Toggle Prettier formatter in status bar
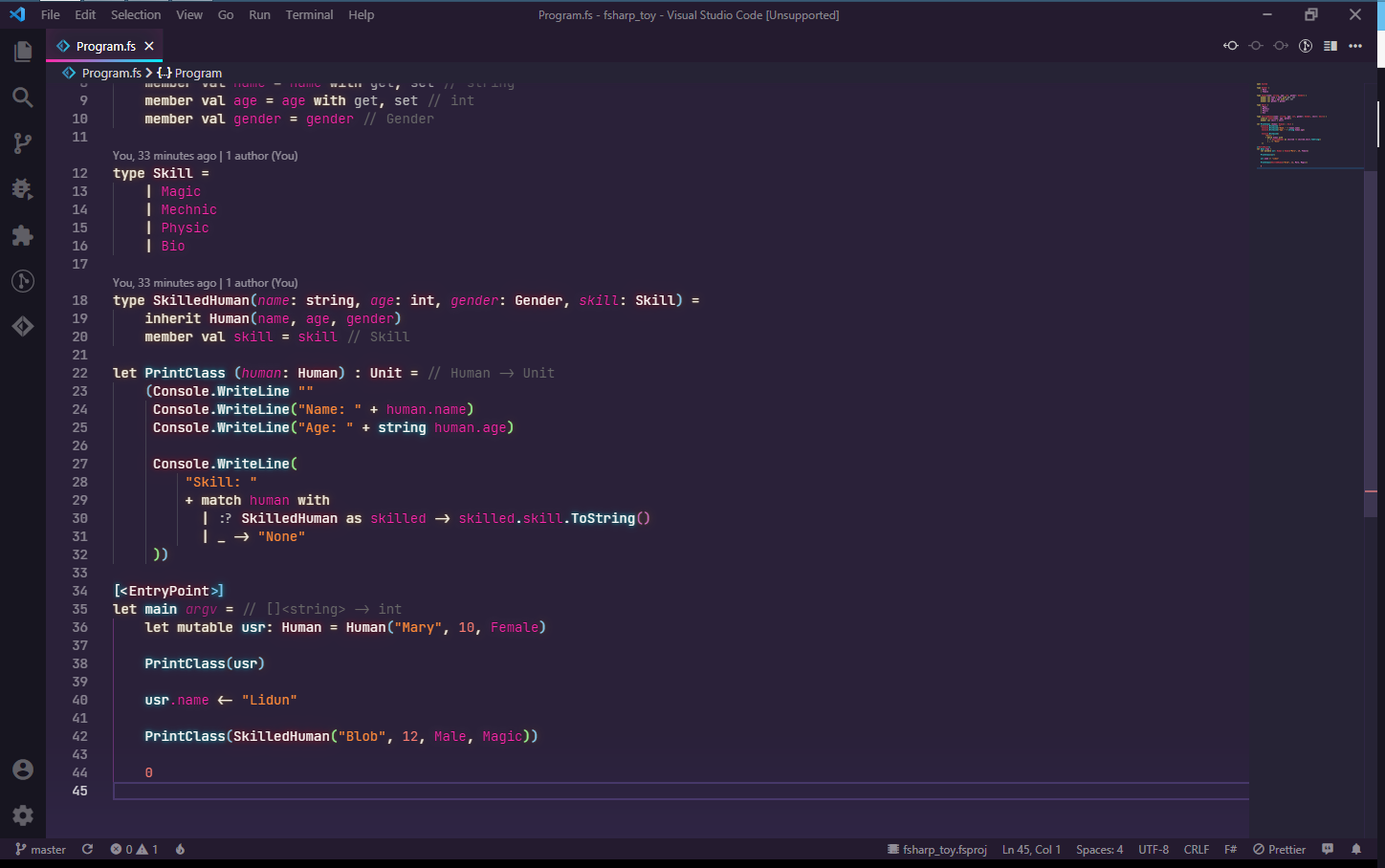The height and width of the screenshot is (868, 1385). (x=1279, y=849)
